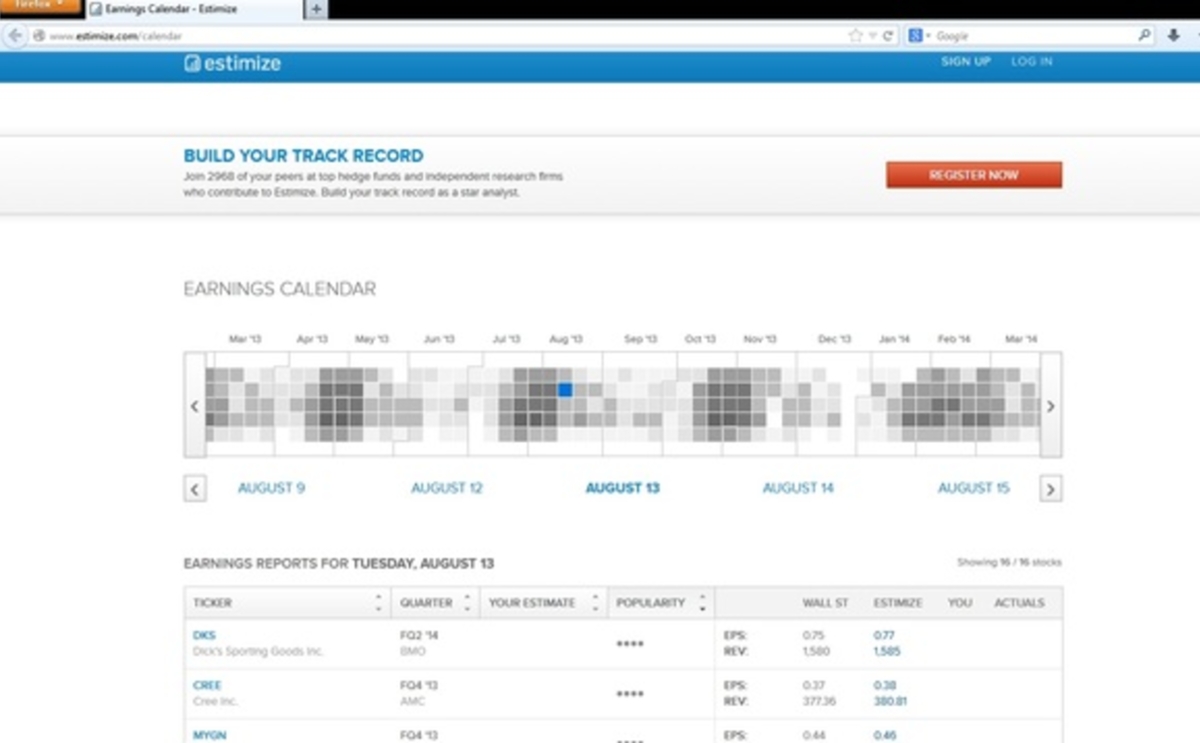The height and width of the screenshot is (743, 1200).
Task: Click the Mar '13 month label
Action: point(245,340)
